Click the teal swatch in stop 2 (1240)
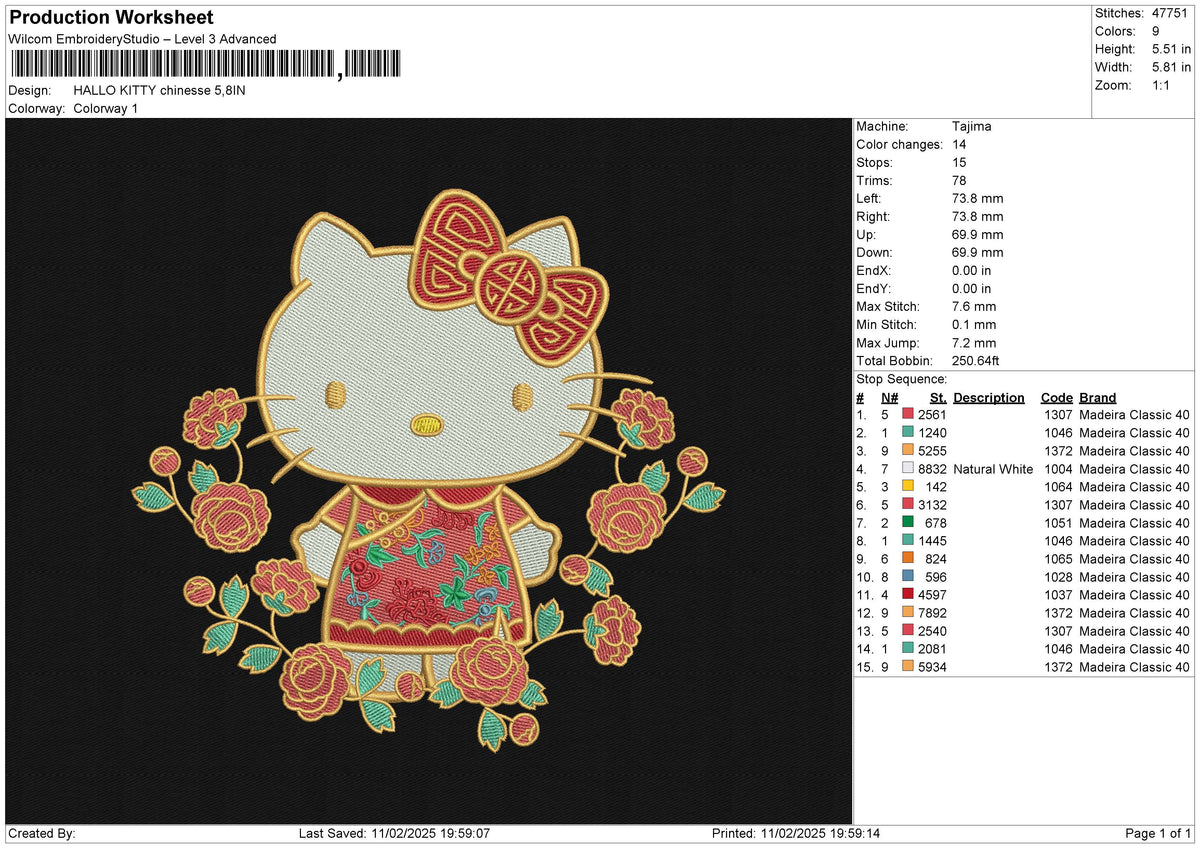The height and width of the screenshot is (848, 1200). (x=908, y=433)
